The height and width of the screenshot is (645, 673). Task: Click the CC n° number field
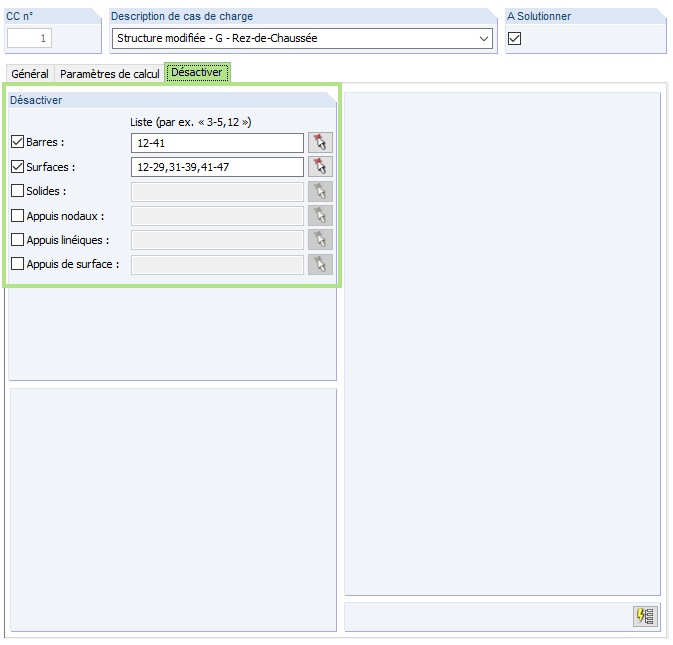(x=29, y=38)
